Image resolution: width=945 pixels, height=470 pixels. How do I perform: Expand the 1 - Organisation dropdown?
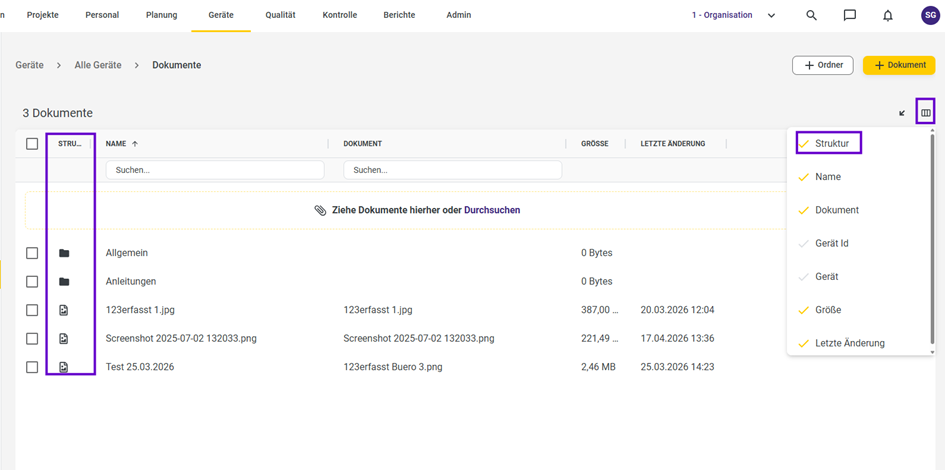tap(771, 16)
